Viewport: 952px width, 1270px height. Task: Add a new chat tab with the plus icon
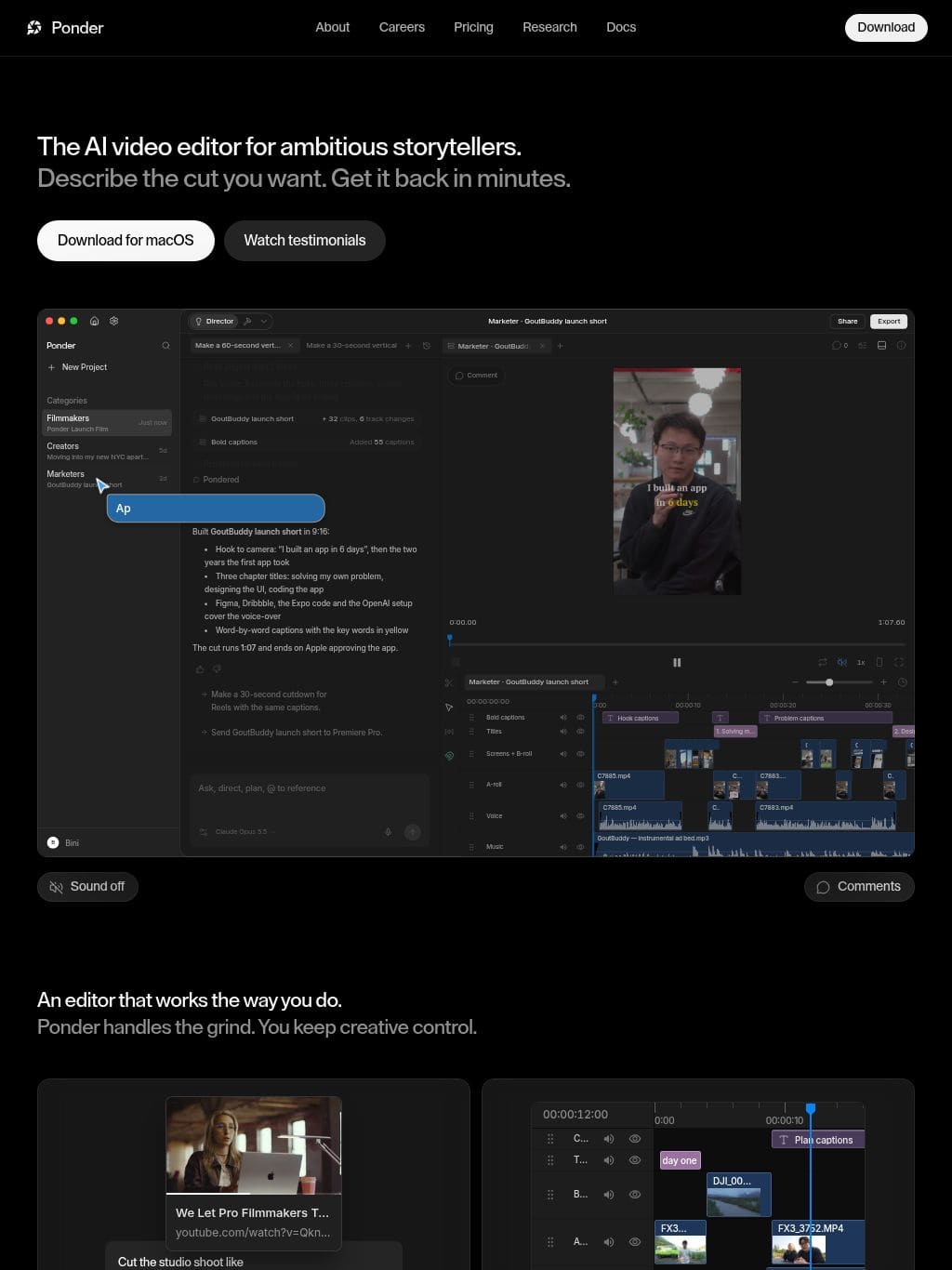[x=408, y=346]
